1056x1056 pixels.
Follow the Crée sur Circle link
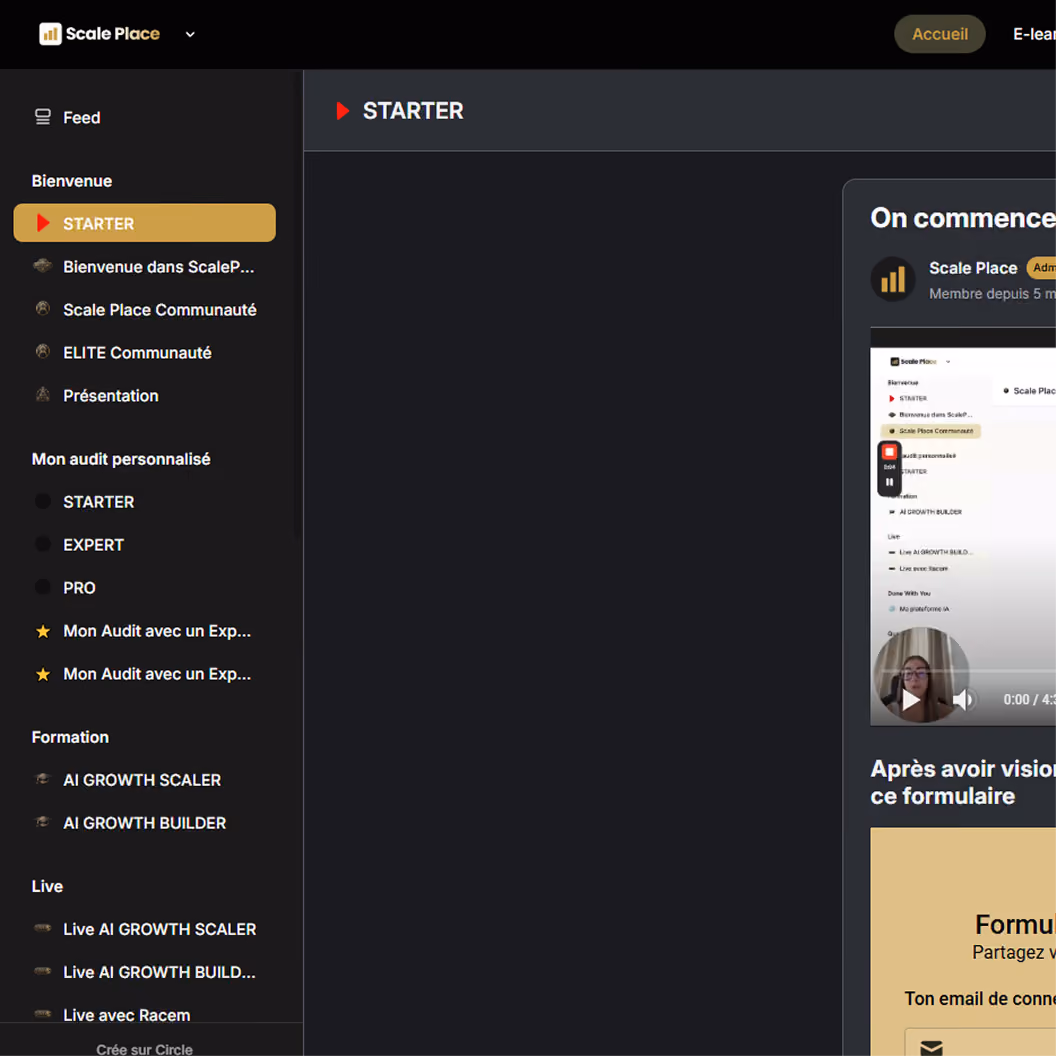144,1049
